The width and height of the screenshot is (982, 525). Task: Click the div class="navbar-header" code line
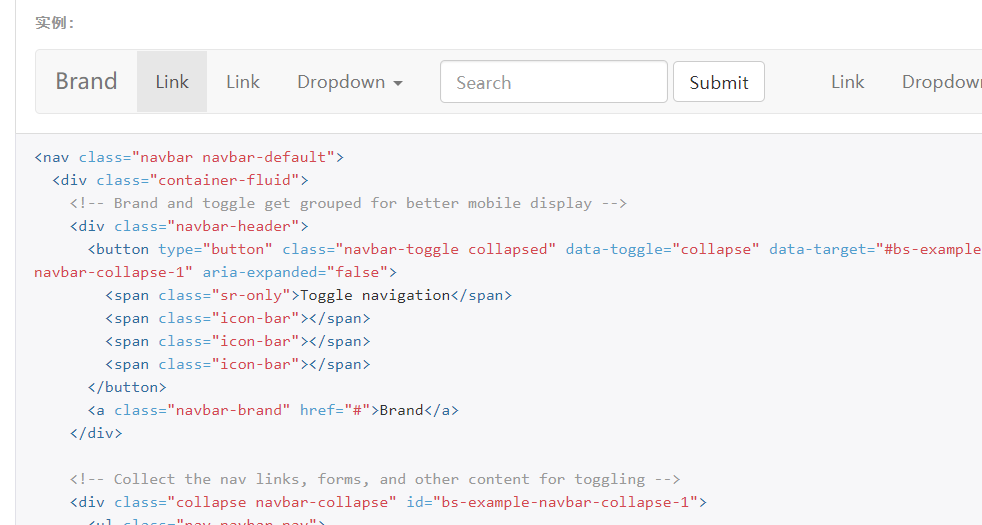[x=189, y=226]
